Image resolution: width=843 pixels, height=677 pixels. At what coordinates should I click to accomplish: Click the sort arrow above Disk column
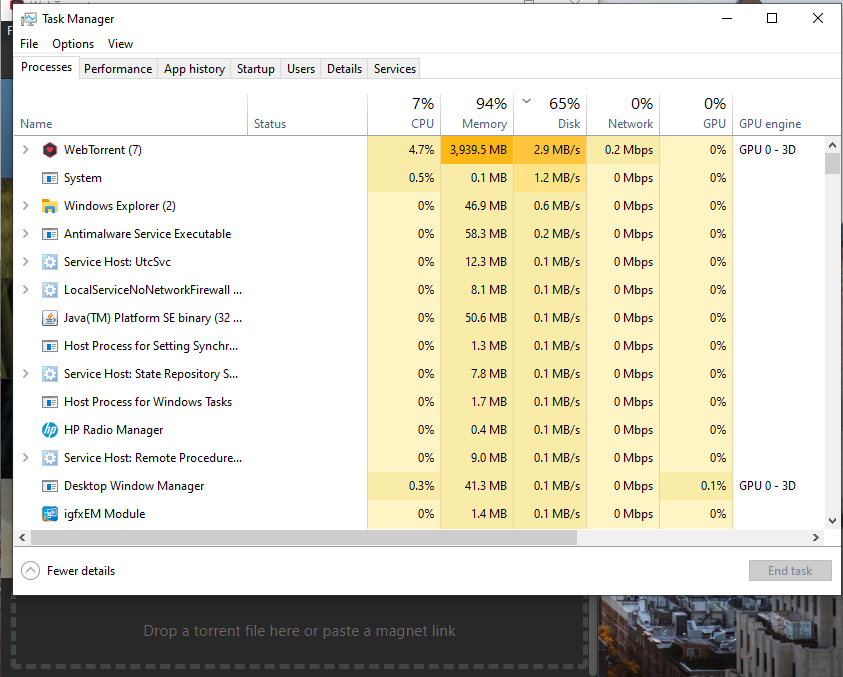pos(527,101)
